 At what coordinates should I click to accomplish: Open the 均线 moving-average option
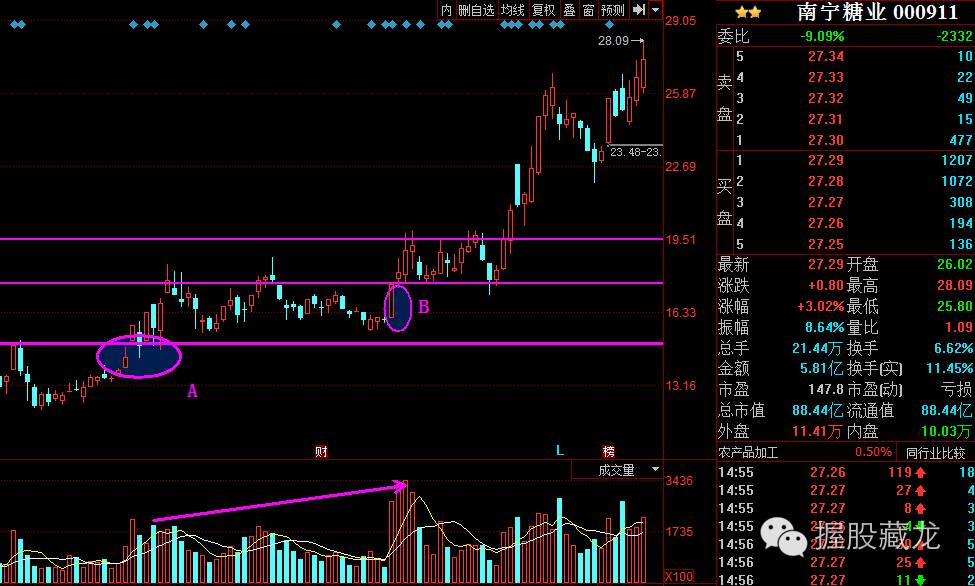[x=513, y=10]
